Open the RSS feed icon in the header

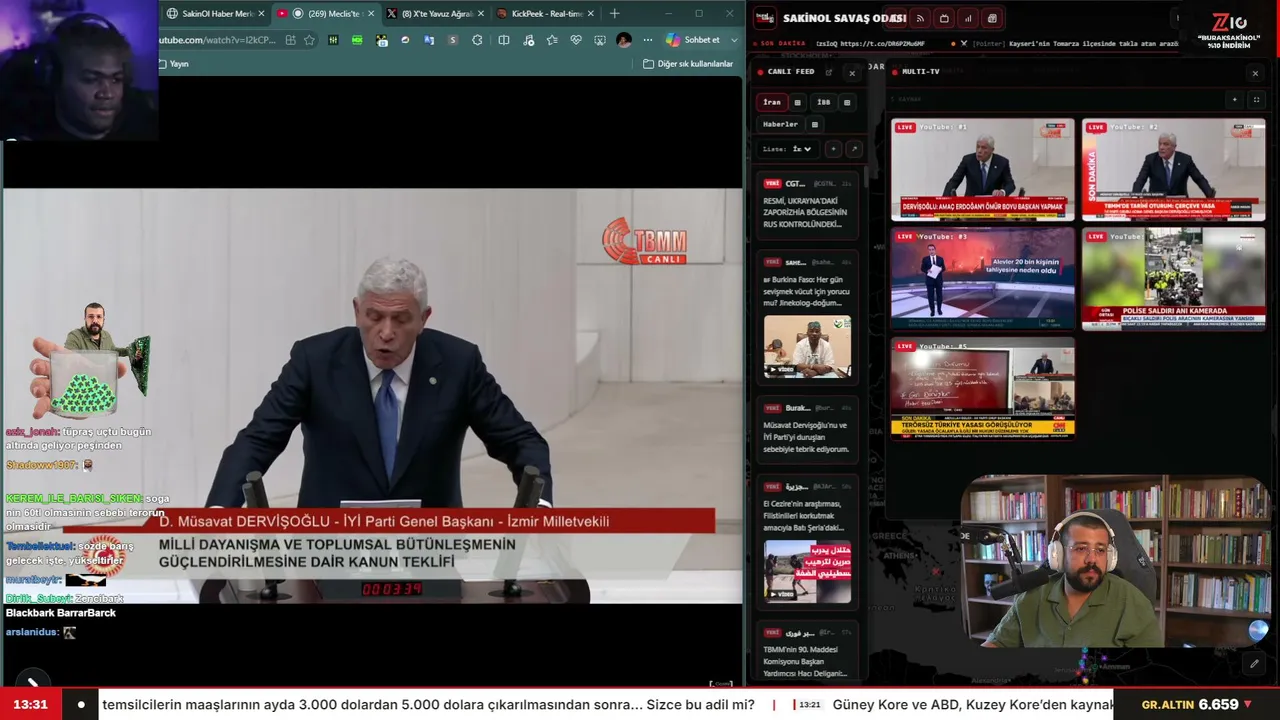919,18
